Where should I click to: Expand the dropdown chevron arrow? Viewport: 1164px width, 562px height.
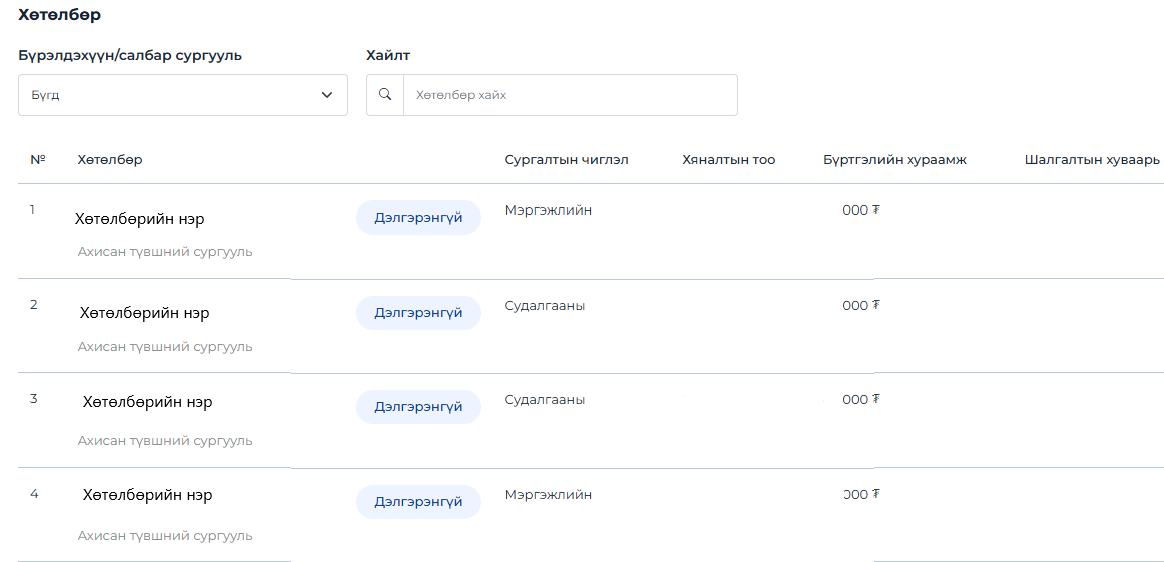[x=327, y=95]
